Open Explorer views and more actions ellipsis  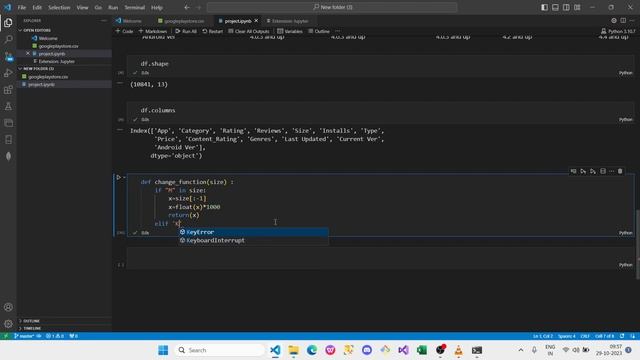103,20
